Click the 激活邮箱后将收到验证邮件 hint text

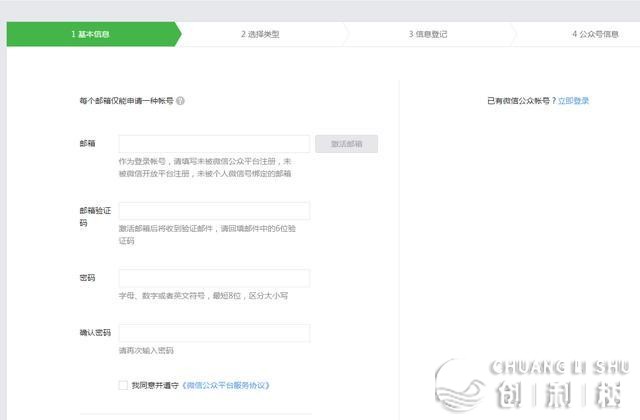207,235
